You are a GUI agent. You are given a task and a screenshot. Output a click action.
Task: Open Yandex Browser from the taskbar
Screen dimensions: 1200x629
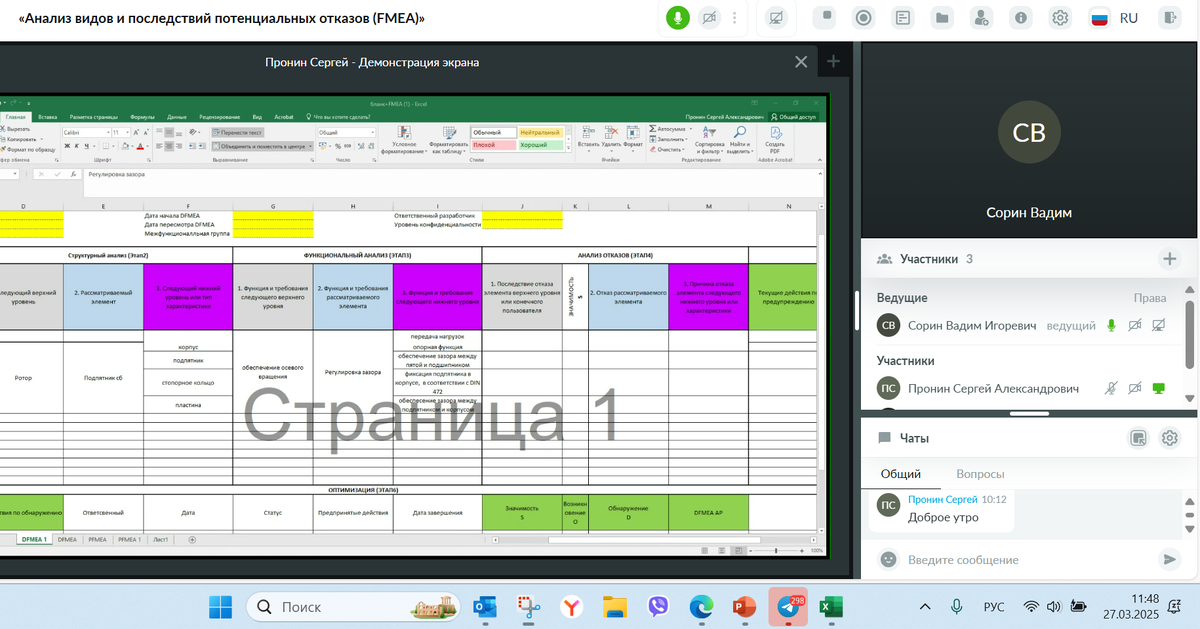click(570, 606)
